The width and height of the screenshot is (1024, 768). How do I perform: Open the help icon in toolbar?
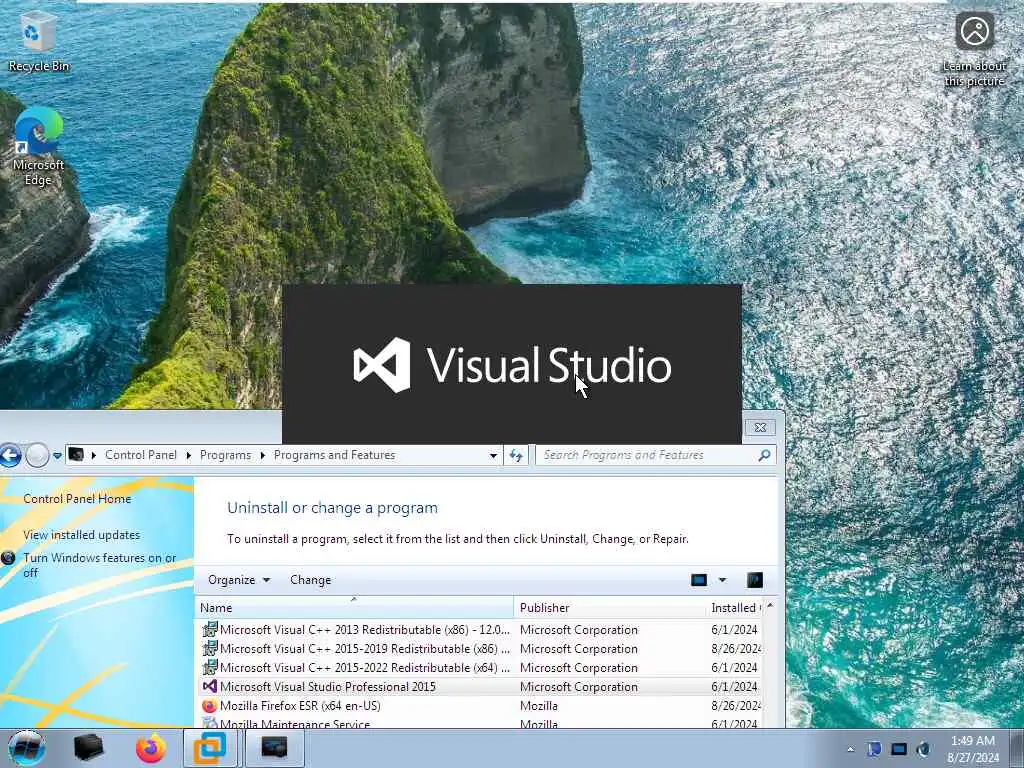pyautogui.click(x=754, y=580)
